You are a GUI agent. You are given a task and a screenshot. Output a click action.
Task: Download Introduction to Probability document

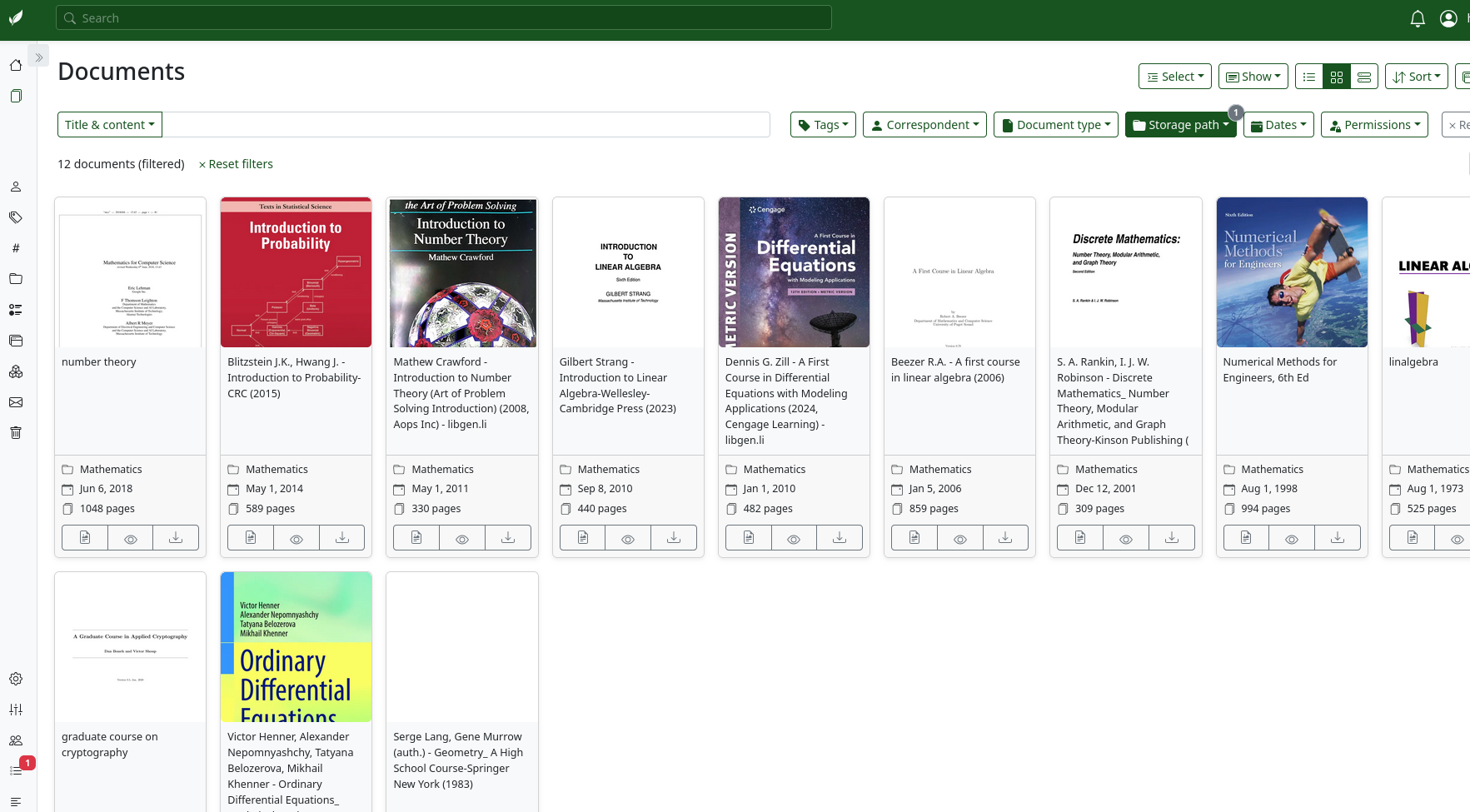(341, 538)
